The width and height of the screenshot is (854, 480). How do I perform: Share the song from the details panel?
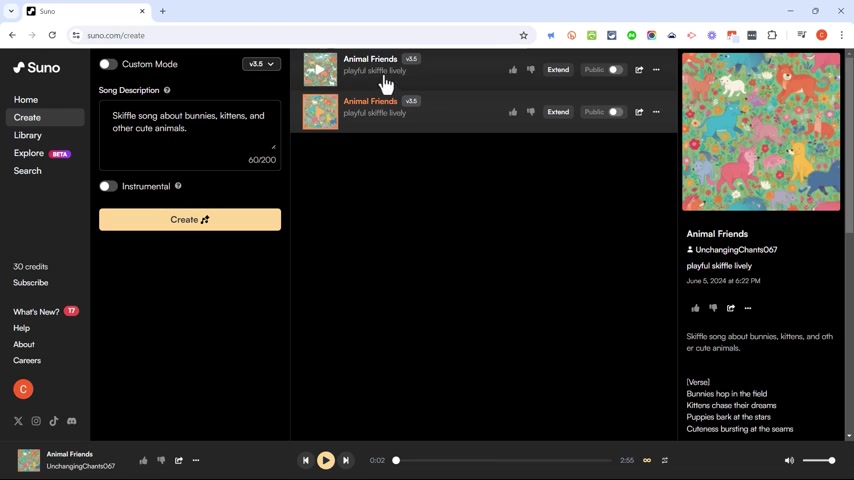(x=730, y=308)
